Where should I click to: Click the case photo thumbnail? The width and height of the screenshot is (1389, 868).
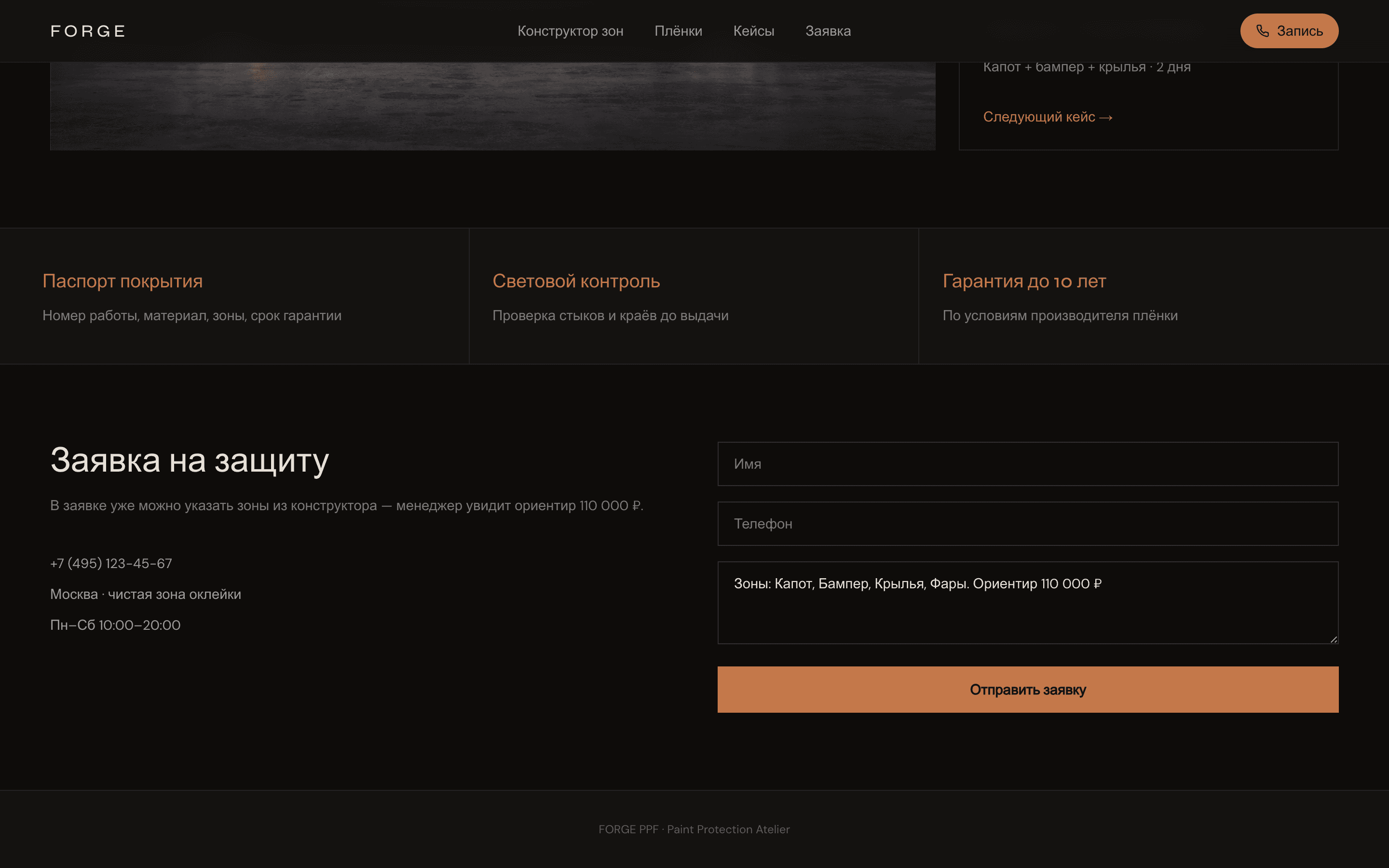(x=492, y=106)
